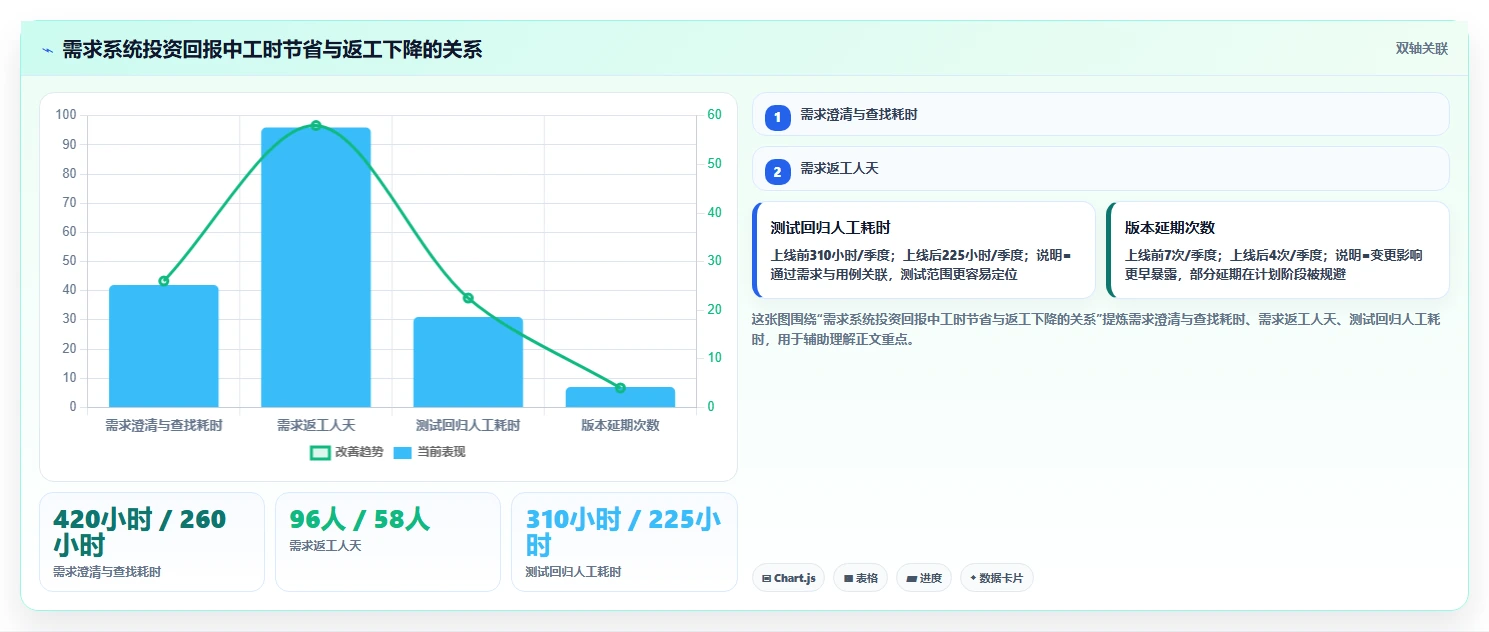Open the 测试回归人工耗时 info card
Screen dimensions: 1489x632
(x=924, y=250)
